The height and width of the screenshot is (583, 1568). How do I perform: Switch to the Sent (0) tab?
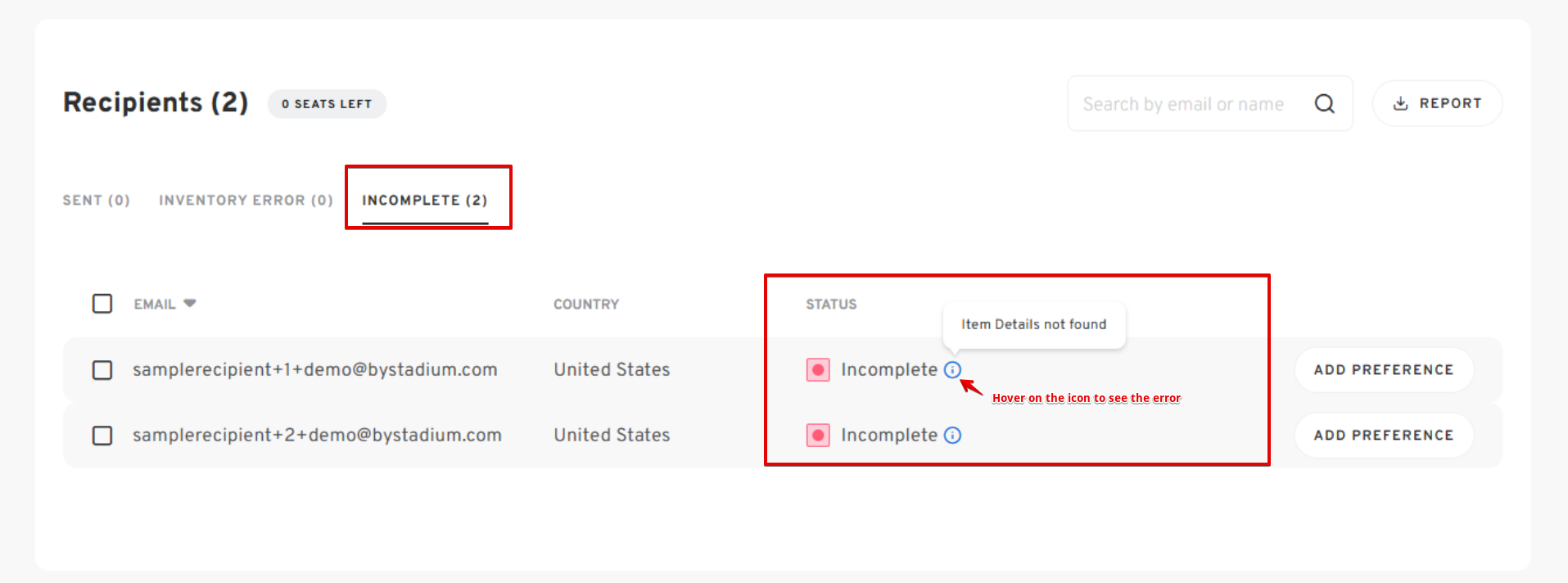(x=97, y=200)
